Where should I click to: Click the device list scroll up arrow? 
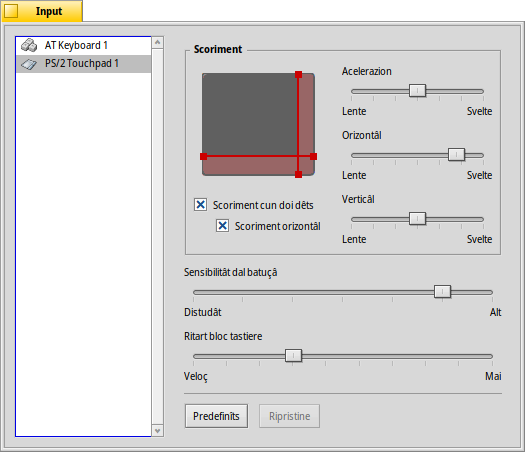157,43
